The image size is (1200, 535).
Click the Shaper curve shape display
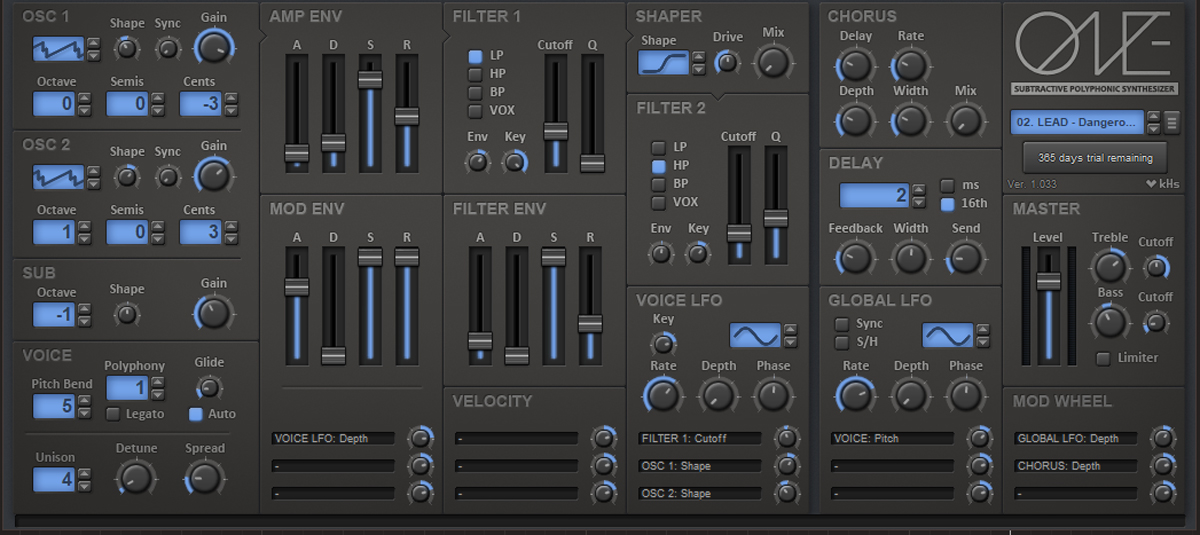[664, 62]
